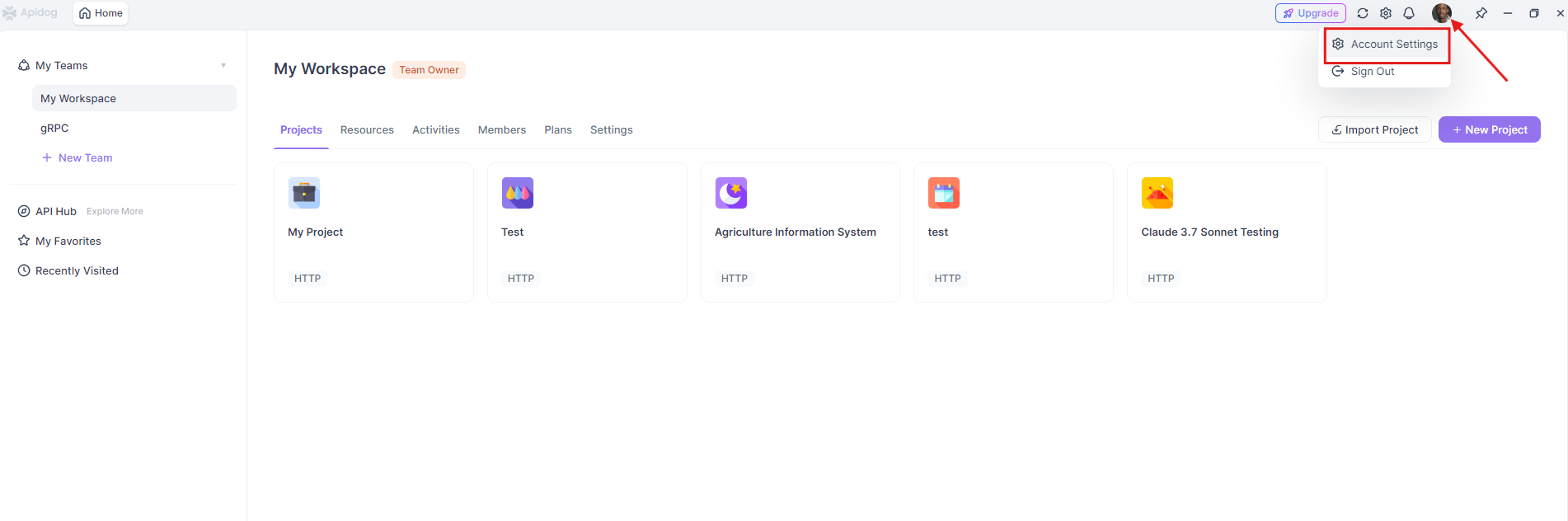
Task: Click HTTP tag on Claude 3.7 card
Action: click(x=1161, y=279)
